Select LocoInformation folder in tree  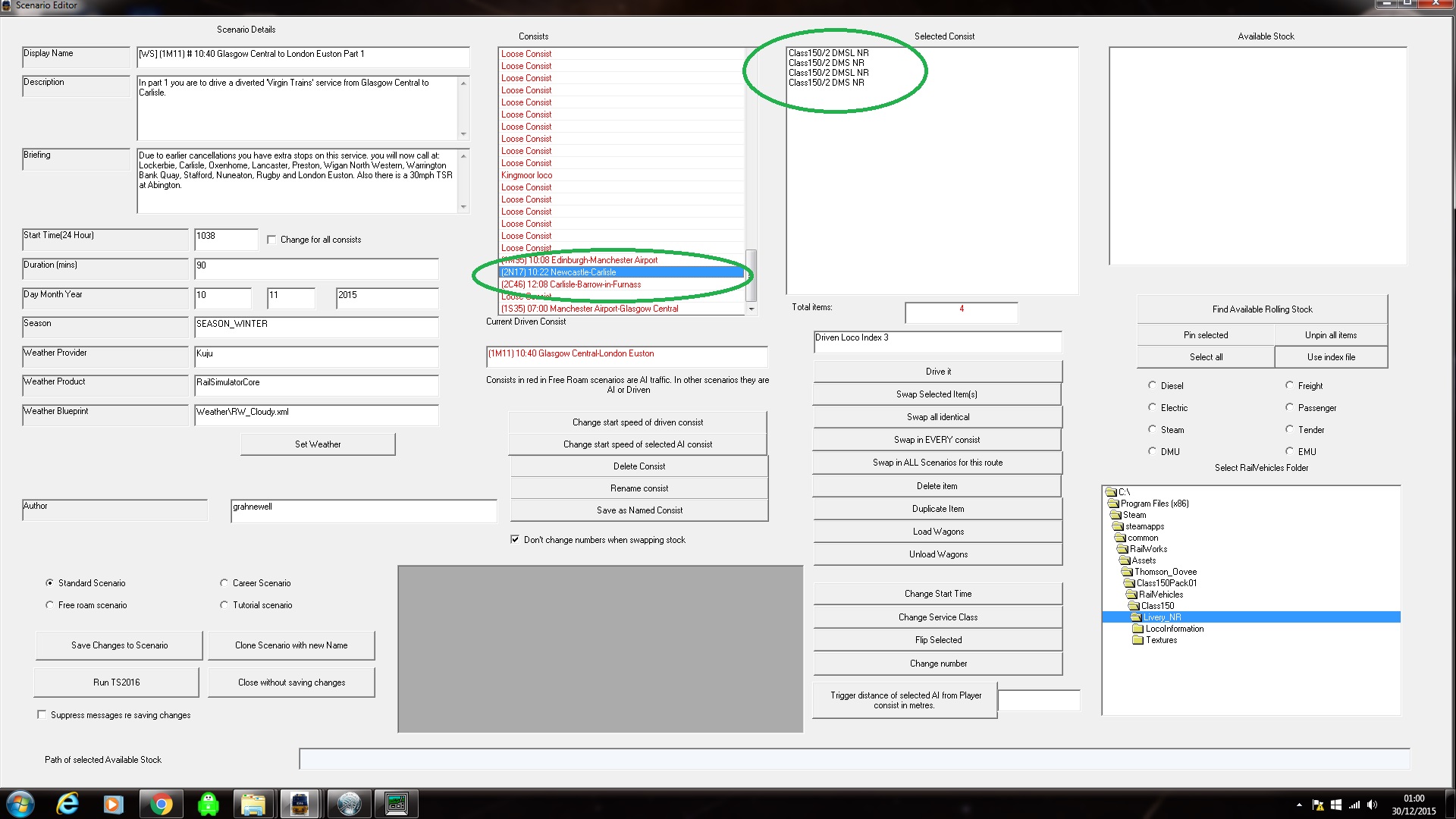pos(1174,629)
